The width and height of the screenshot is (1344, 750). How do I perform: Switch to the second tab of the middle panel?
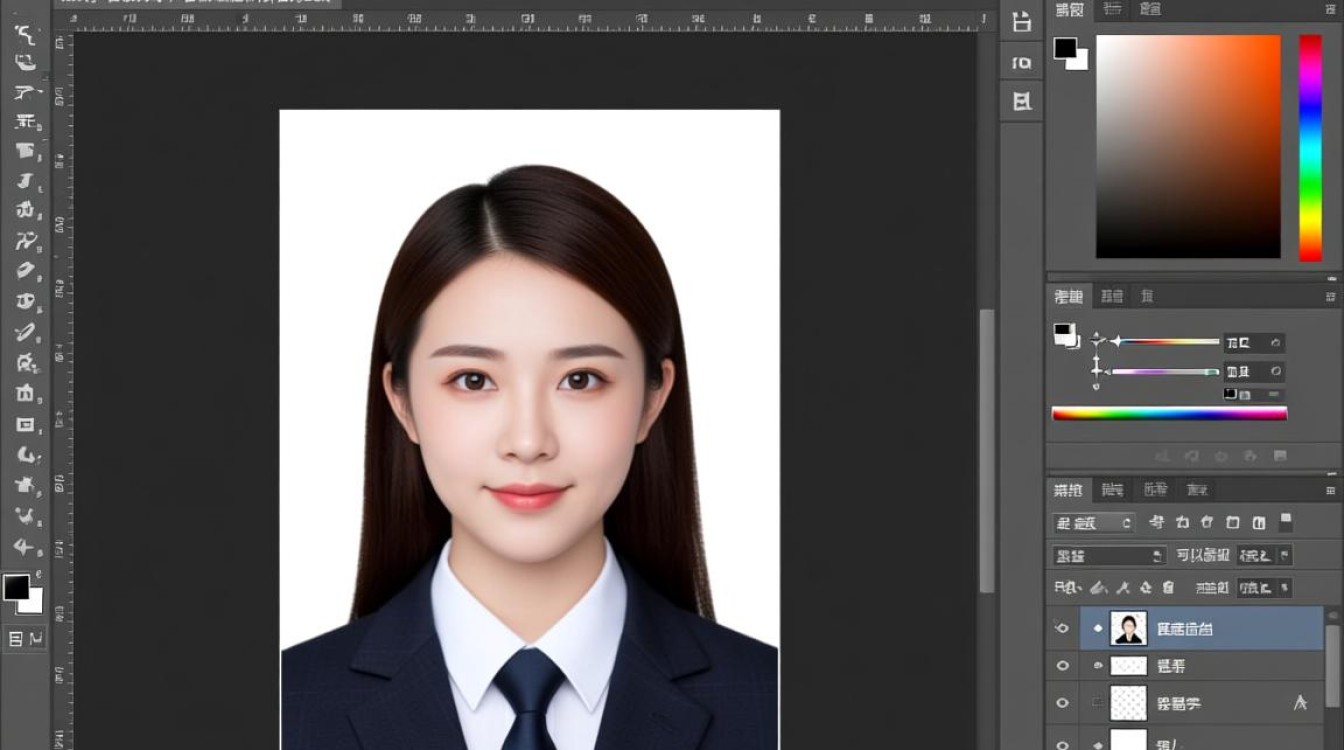pyautogui.click(x=1111, y=297)
